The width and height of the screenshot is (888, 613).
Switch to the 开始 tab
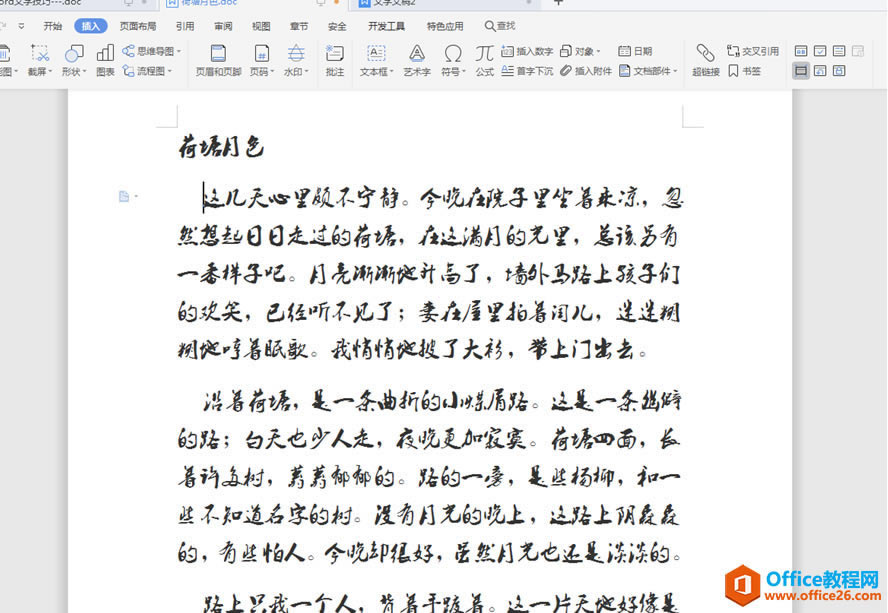click(x=53, y=26)
